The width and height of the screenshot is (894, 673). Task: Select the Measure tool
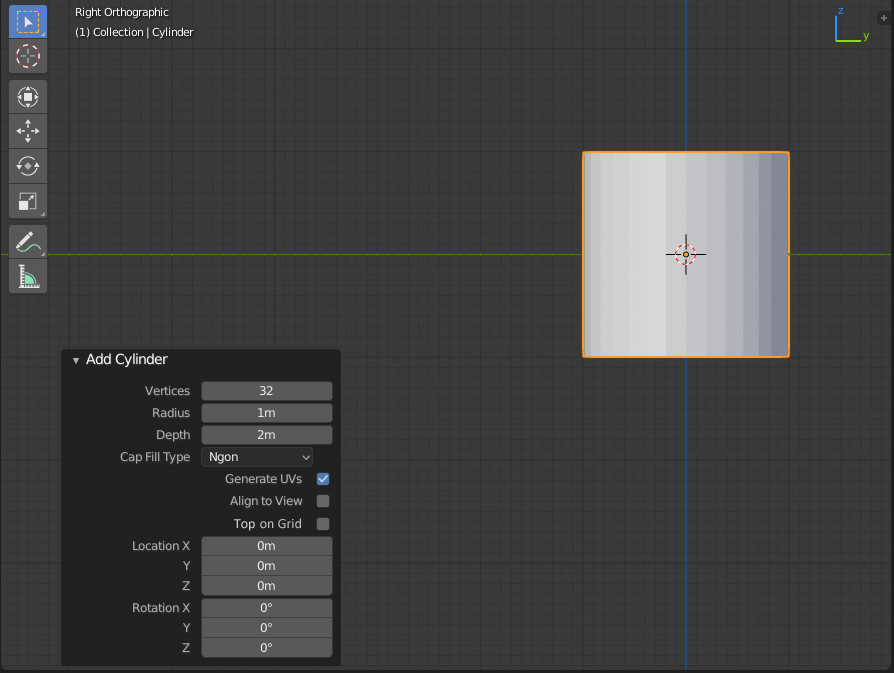[x=28, y=276]
